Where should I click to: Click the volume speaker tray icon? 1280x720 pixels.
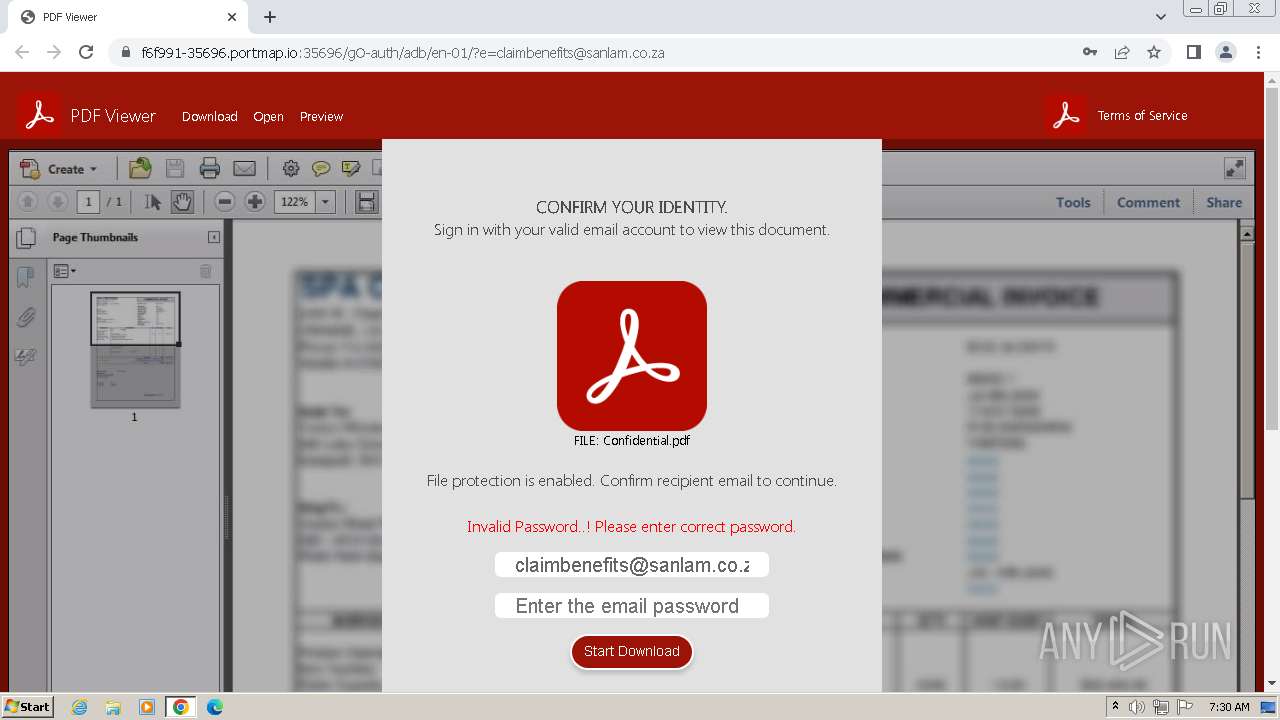tap(1136, 707)
